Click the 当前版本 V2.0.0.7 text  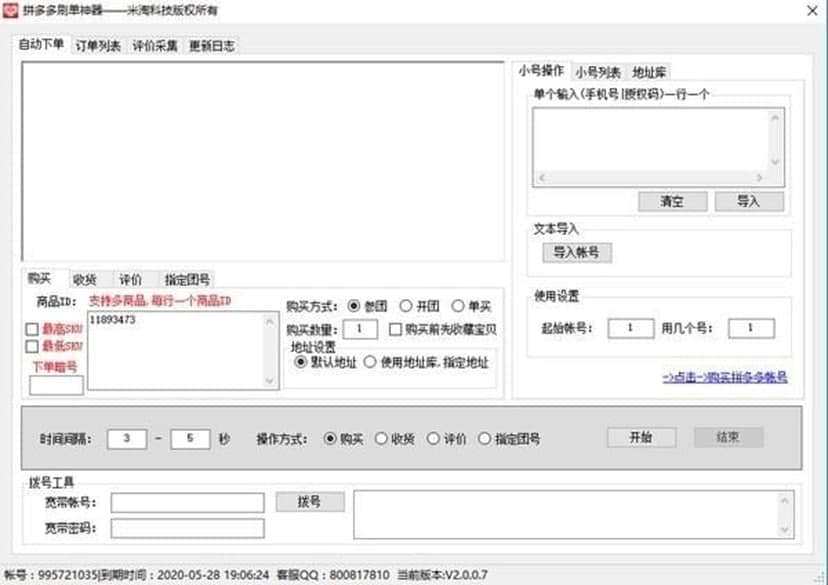(442, 575)
